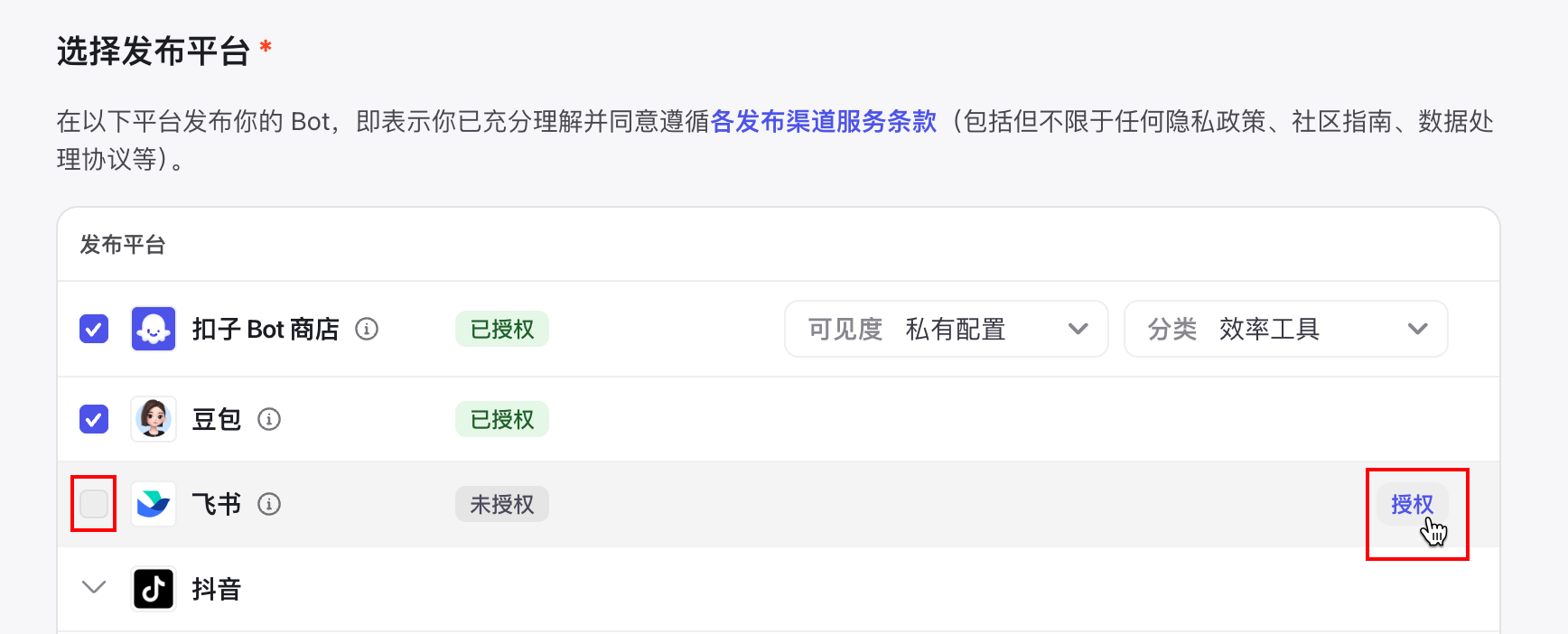Open the 可见度 私有配置 dropdown
Screen dimensions: 1568x634
pos(946,329)
